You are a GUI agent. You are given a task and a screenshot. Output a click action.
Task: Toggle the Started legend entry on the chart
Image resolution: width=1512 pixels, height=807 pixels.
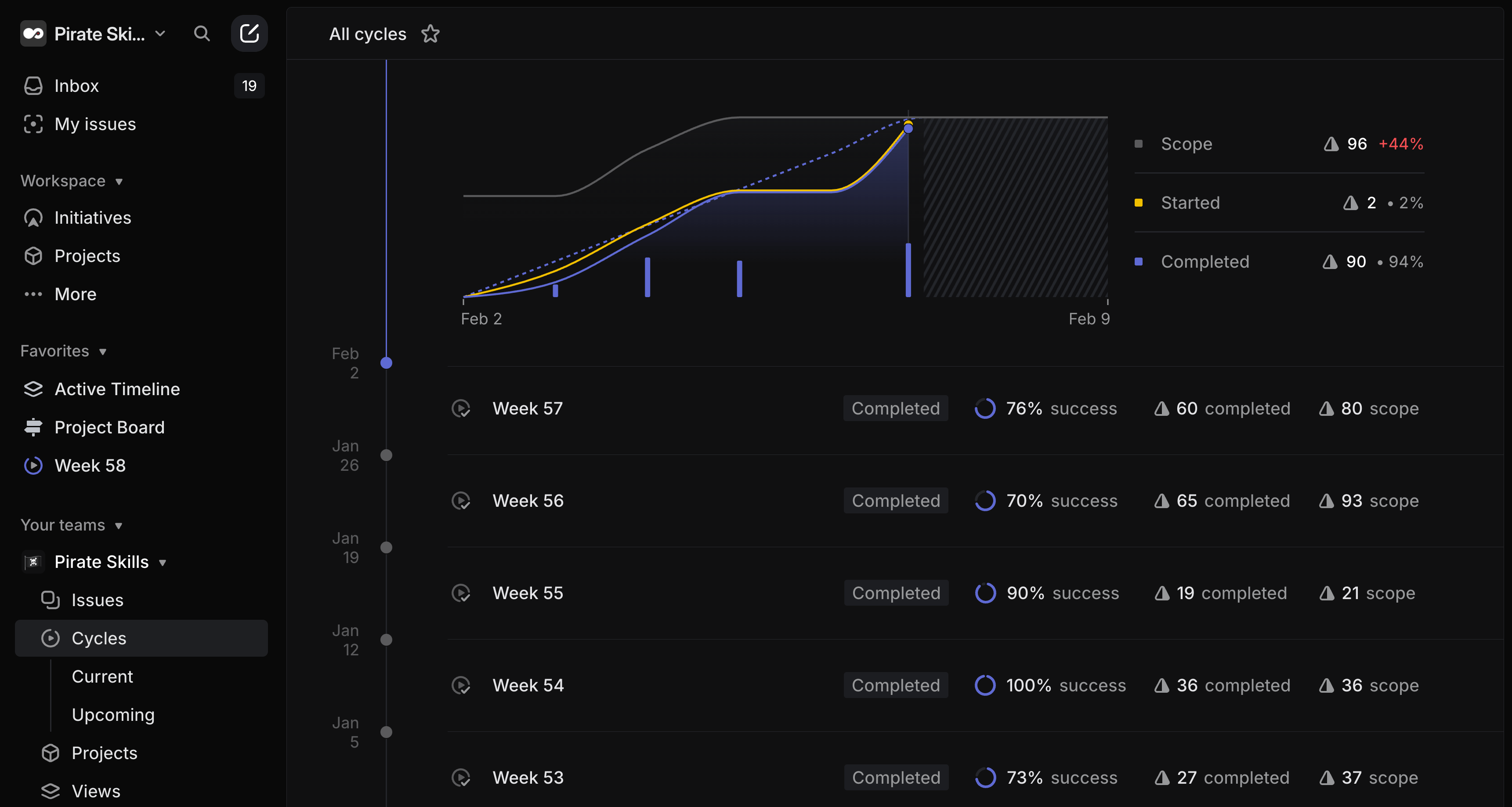coord(1190,203)
